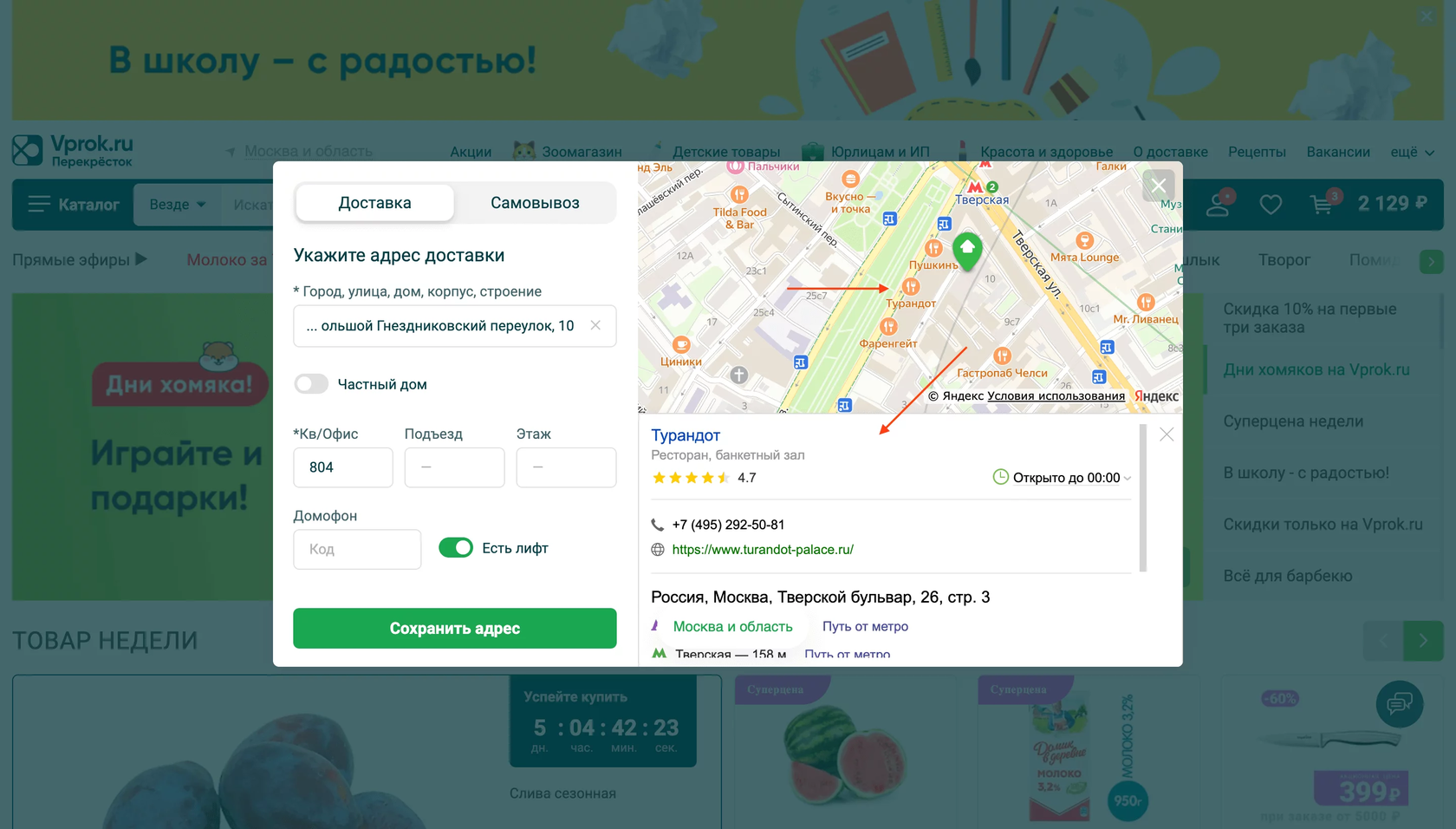
Task: Select the Гастропаб Челси map pin
Action: pyautogui.click(x=1003, y=356)
